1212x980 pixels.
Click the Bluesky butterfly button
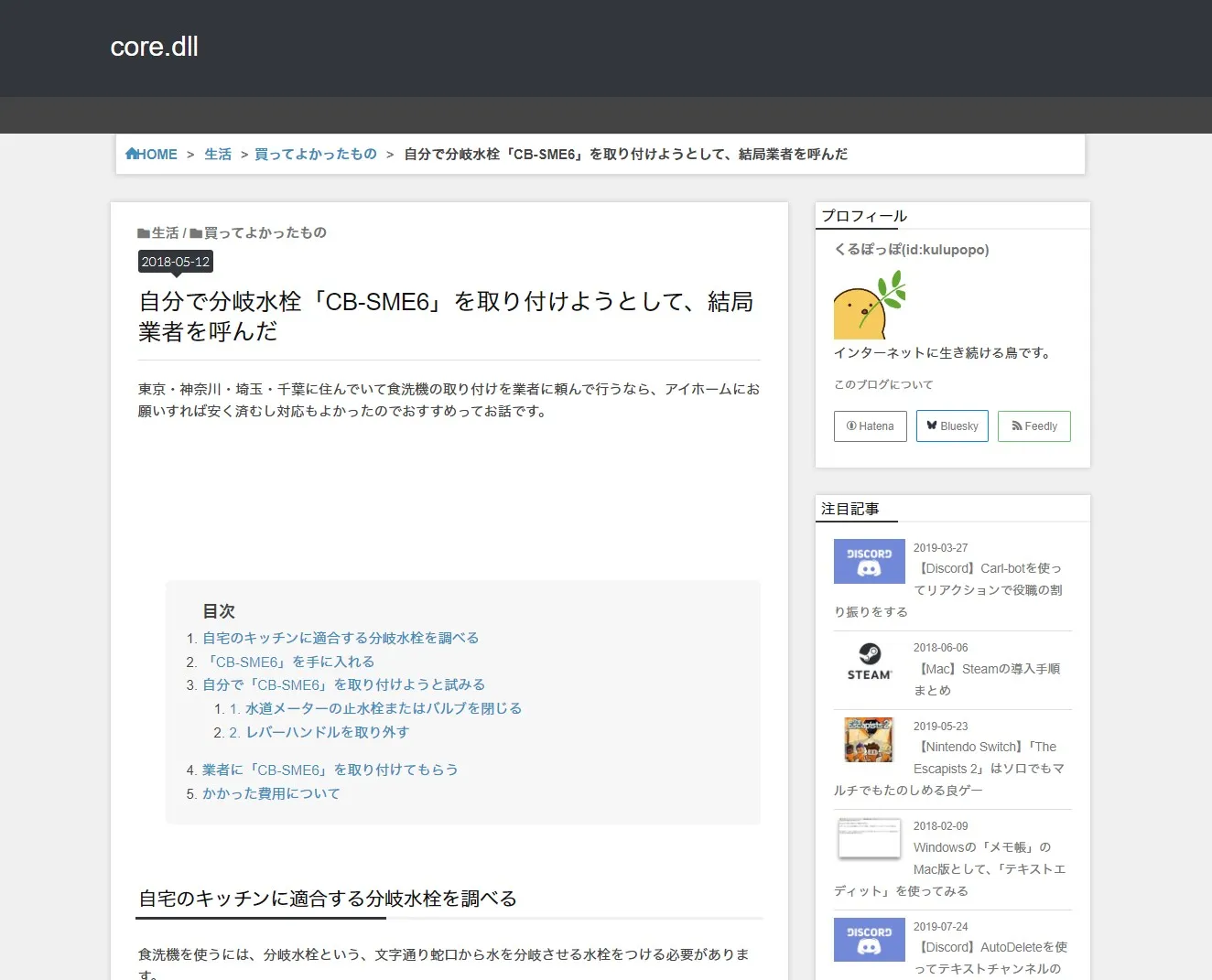tap(952, 426)
